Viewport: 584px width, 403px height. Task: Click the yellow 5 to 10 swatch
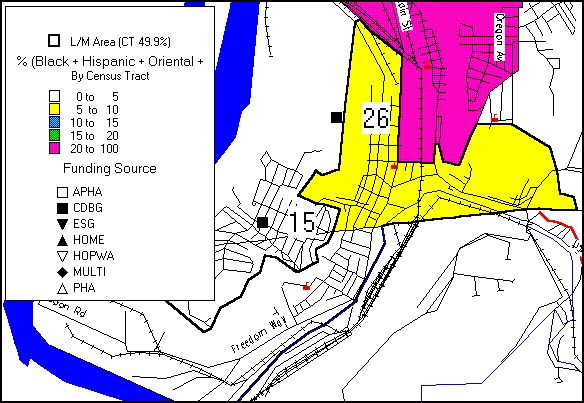[x=54, y=110]
